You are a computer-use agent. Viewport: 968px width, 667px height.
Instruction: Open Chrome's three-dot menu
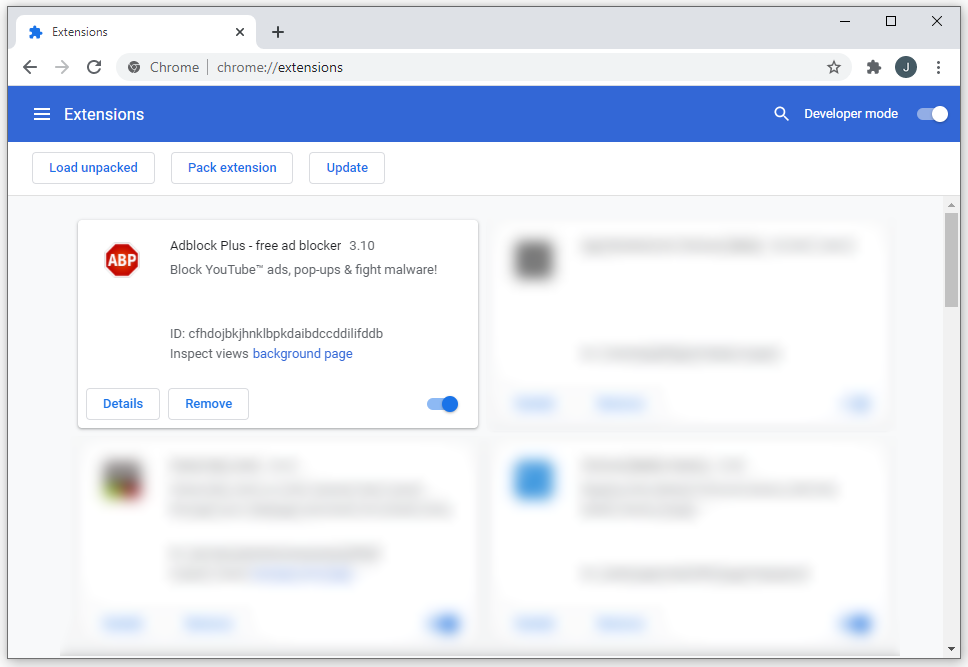coord(938,67)
